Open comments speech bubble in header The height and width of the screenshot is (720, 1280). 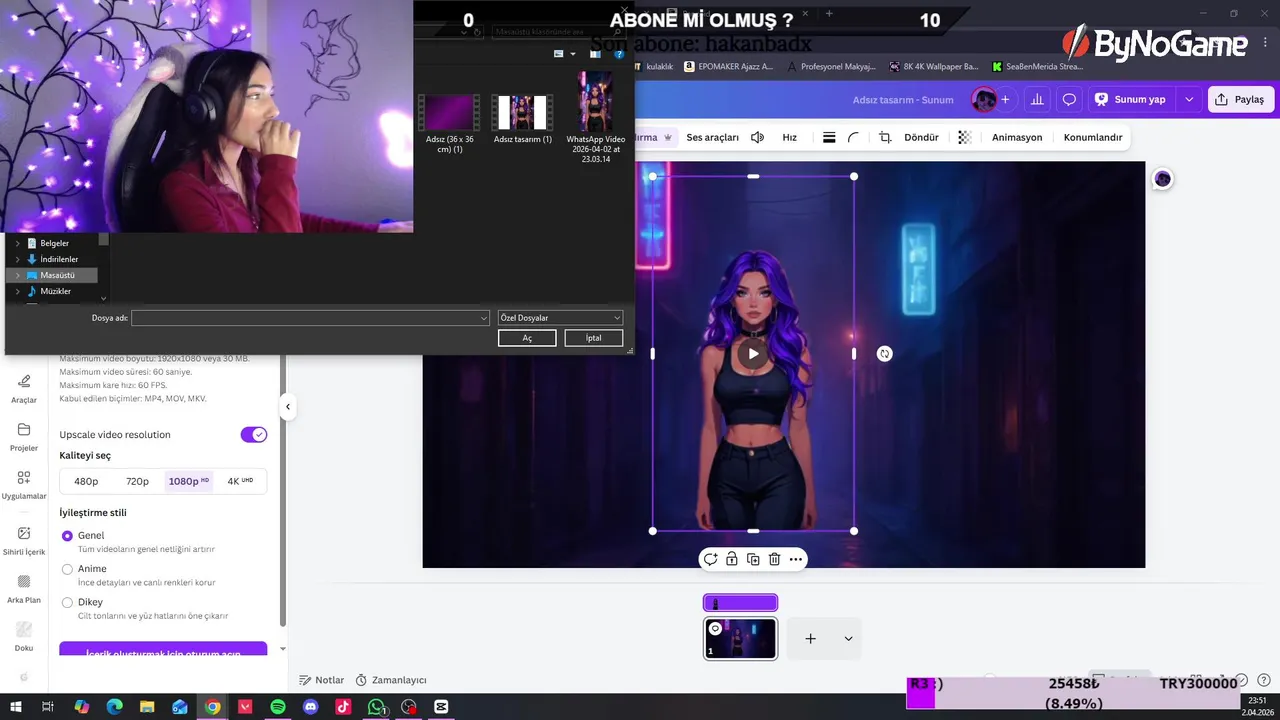[x=1069, y=99]
